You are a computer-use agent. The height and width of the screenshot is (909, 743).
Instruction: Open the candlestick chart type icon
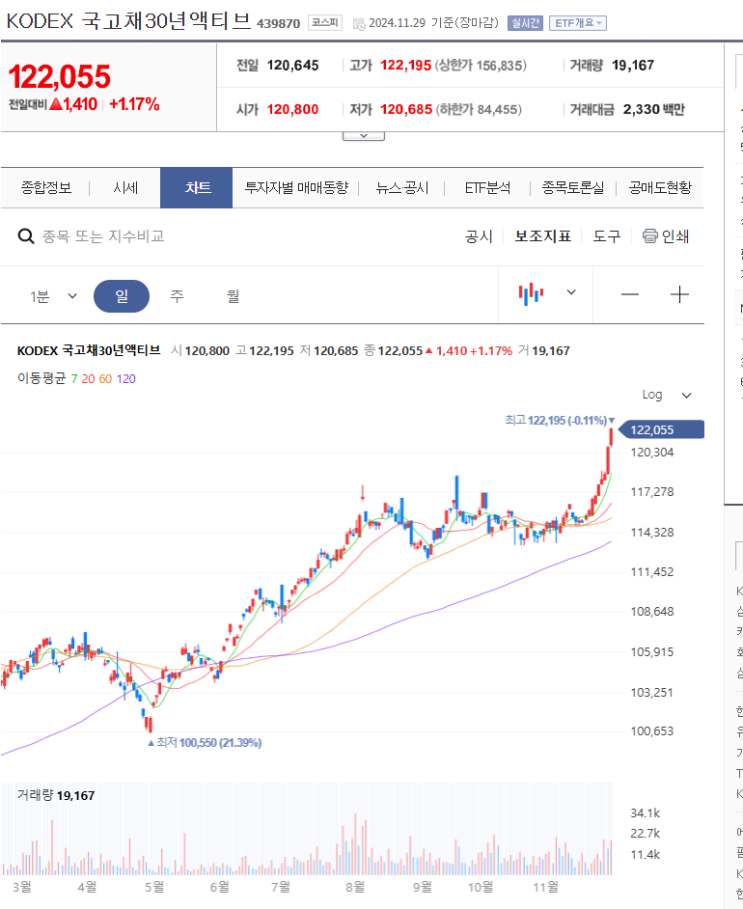(531, 294)
